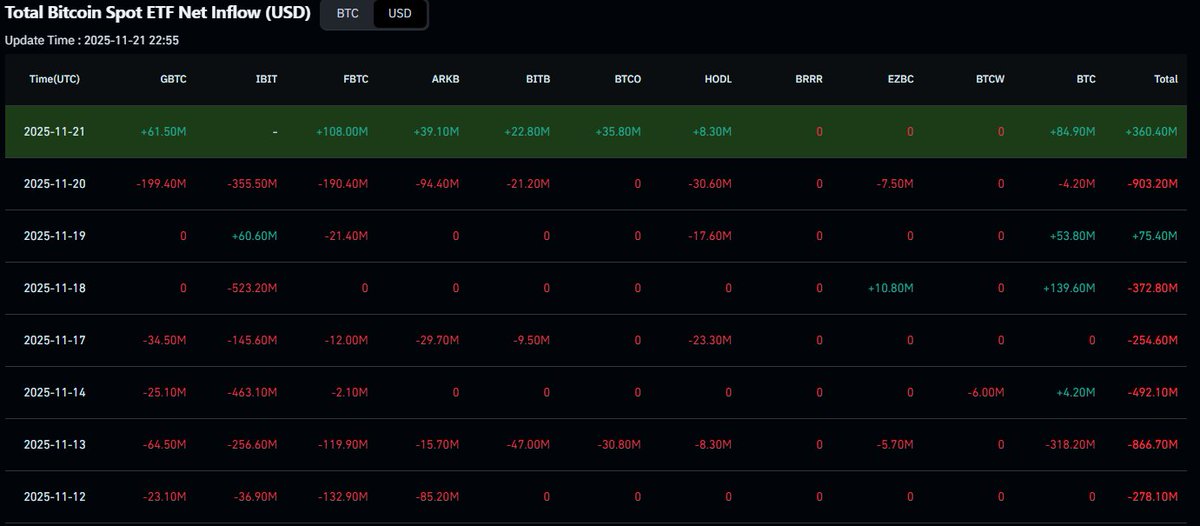Click the +61.50M GBTC cell

coord(164,132)
